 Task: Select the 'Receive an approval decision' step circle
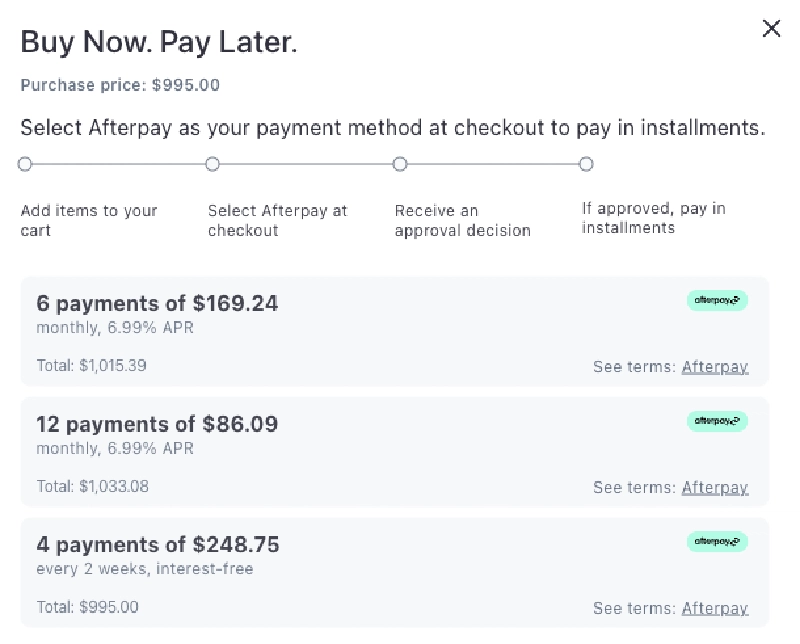point(400,163)
